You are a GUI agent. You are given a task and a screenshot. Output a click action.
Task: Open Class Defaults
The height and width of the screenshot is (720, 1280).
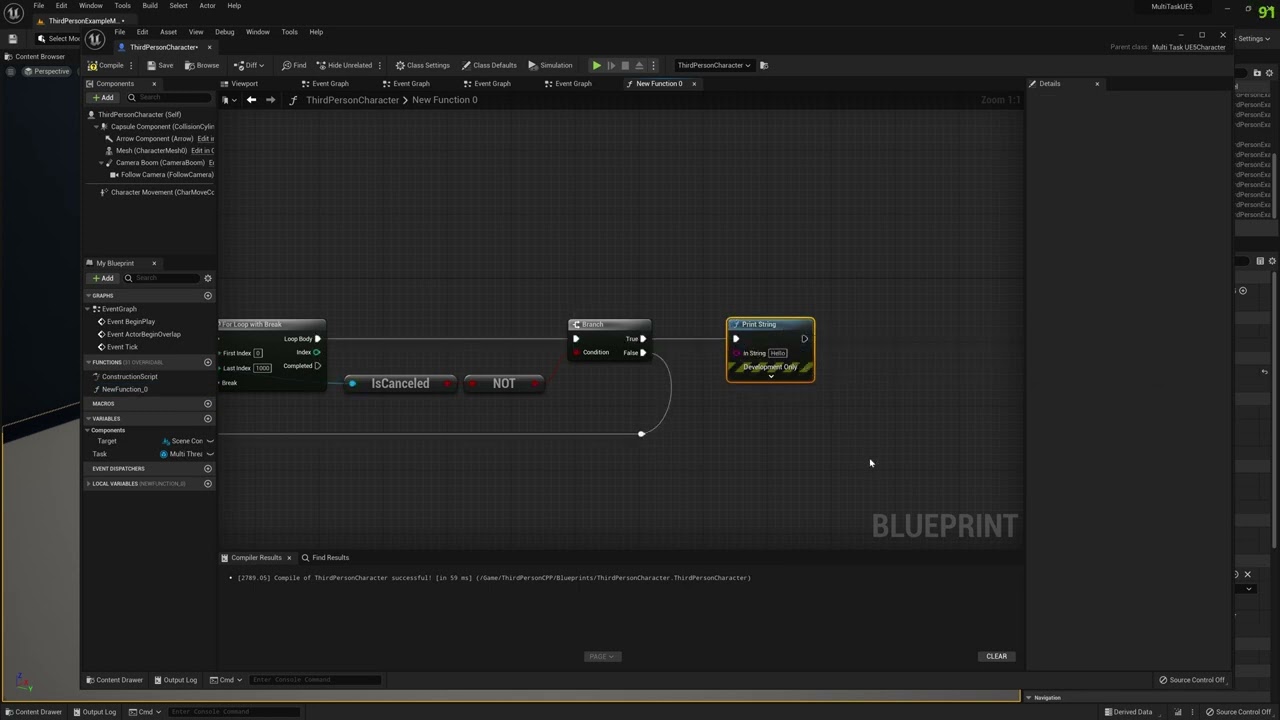pos(489,65)
